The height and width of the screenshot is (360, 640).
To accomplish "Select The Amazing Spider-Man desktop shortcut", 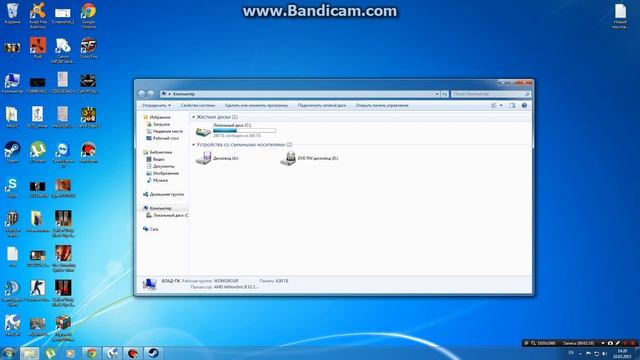I will point(63,258).
